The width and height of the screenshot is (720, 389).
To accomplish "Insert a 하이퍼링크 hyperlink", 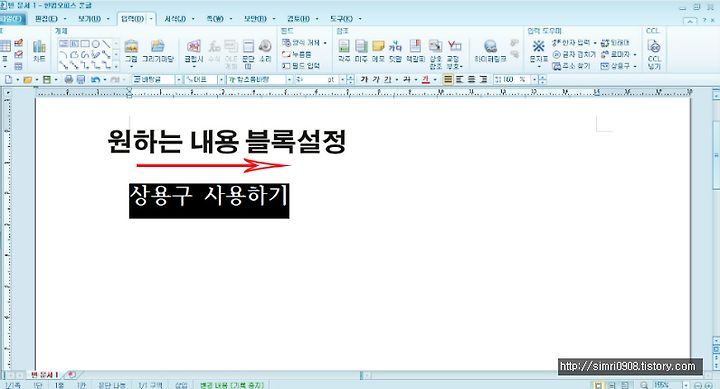I will (490, 51).
